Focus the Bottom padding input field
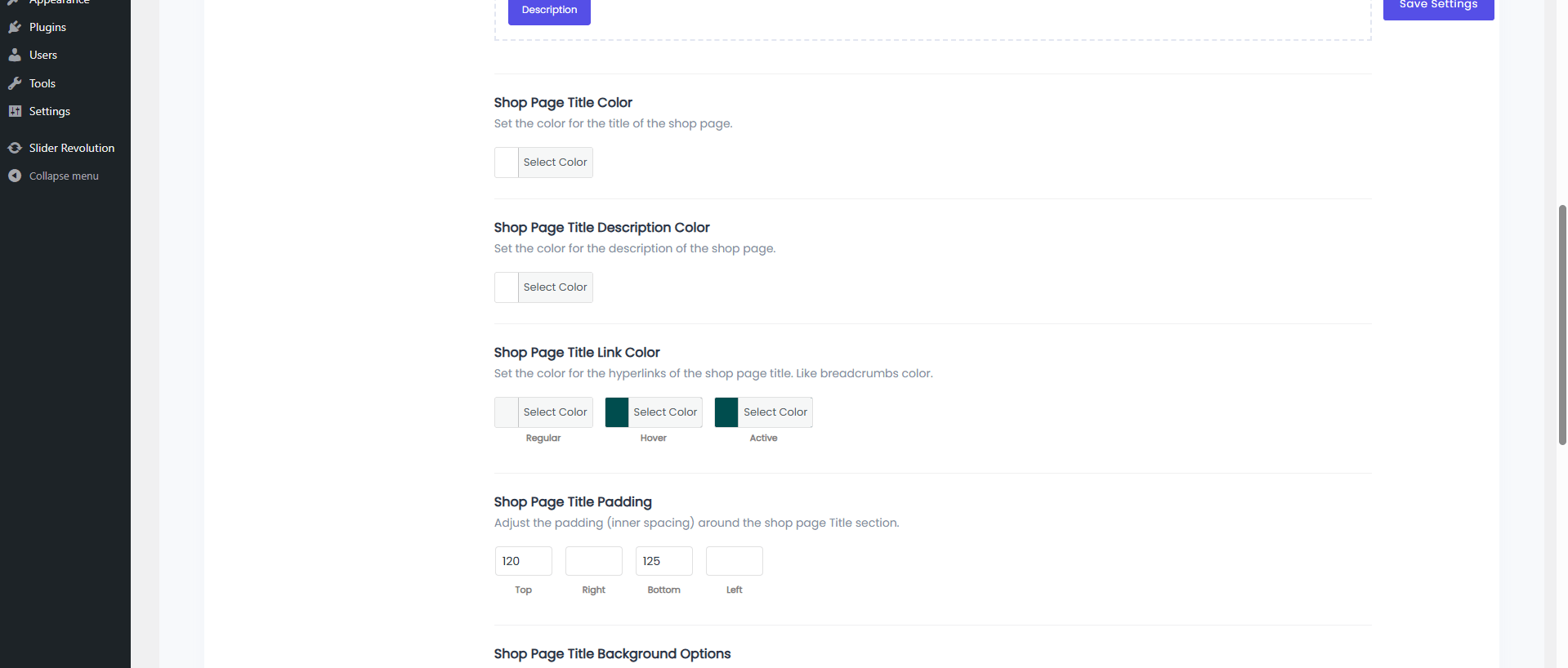This screenshot has width=1568, height=668. 664,561
